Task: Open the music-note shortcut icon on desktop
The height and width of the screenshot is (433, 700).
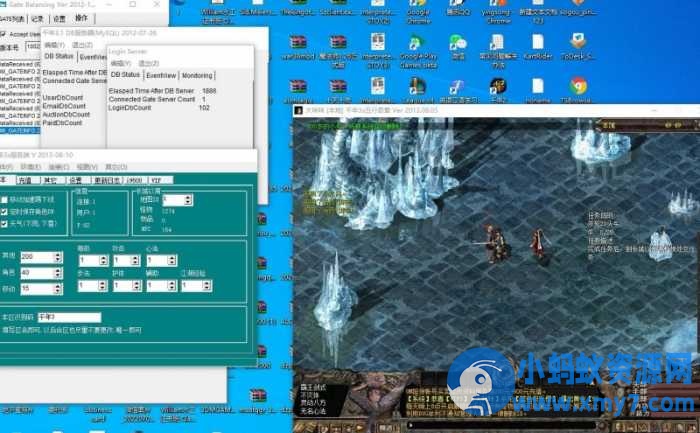Action: [x=458, y=87]
